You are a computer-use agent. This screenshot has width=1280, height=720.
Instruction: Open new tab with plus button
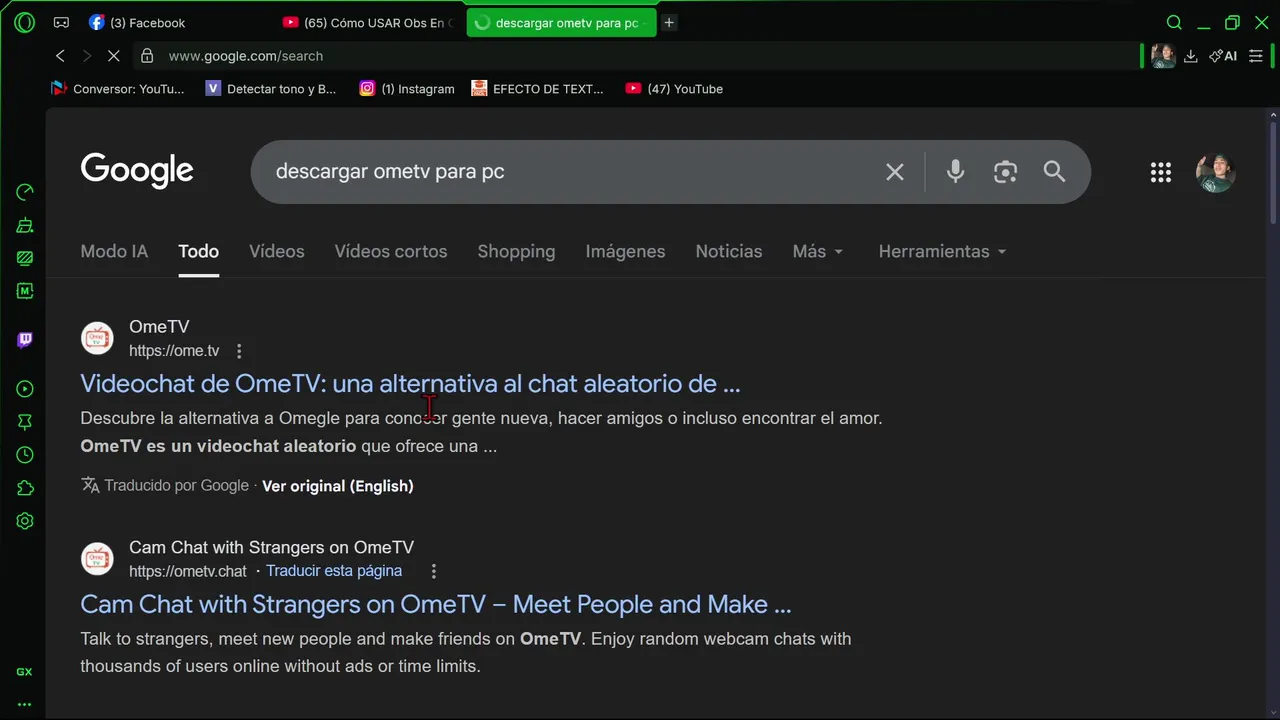click(669, 22)
